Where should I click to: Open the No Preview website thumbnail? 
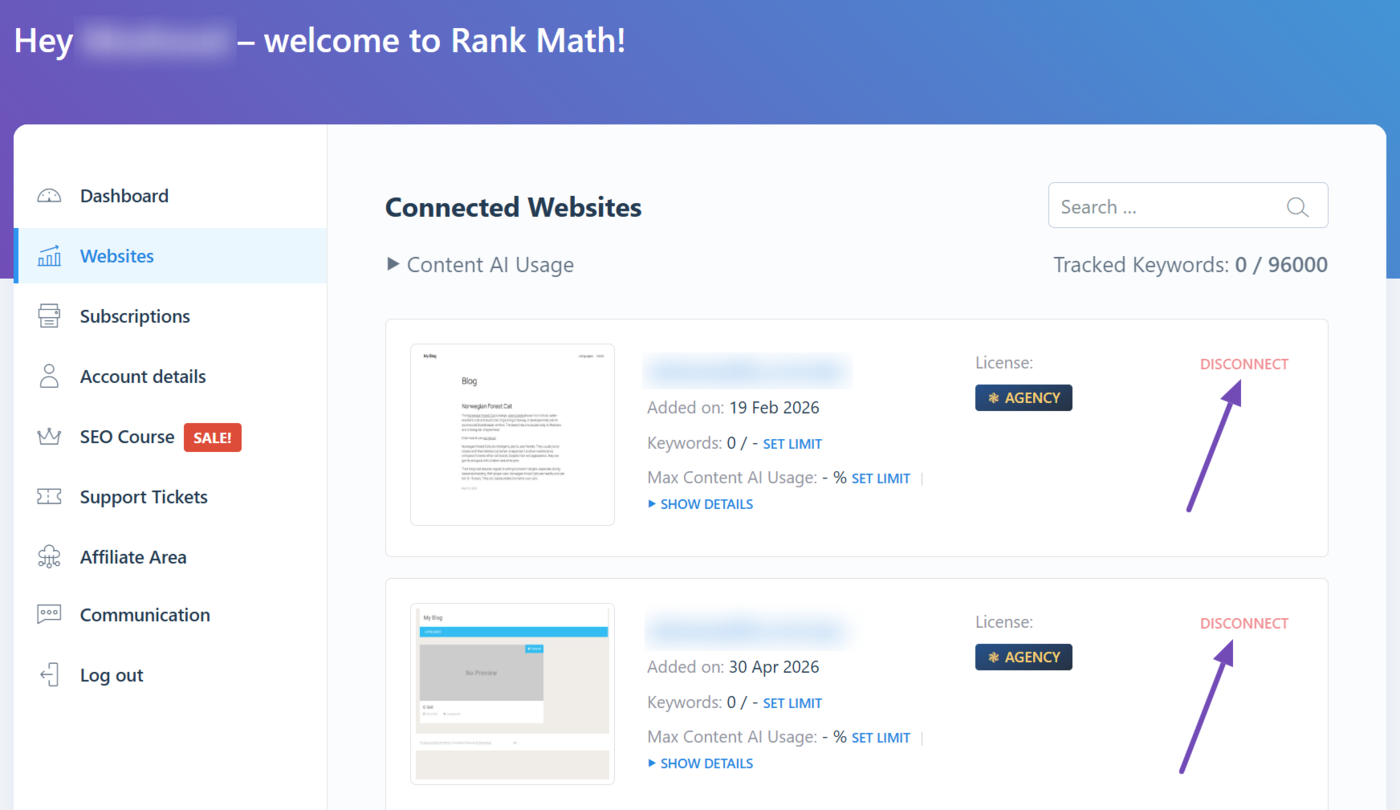click(512, 694)
